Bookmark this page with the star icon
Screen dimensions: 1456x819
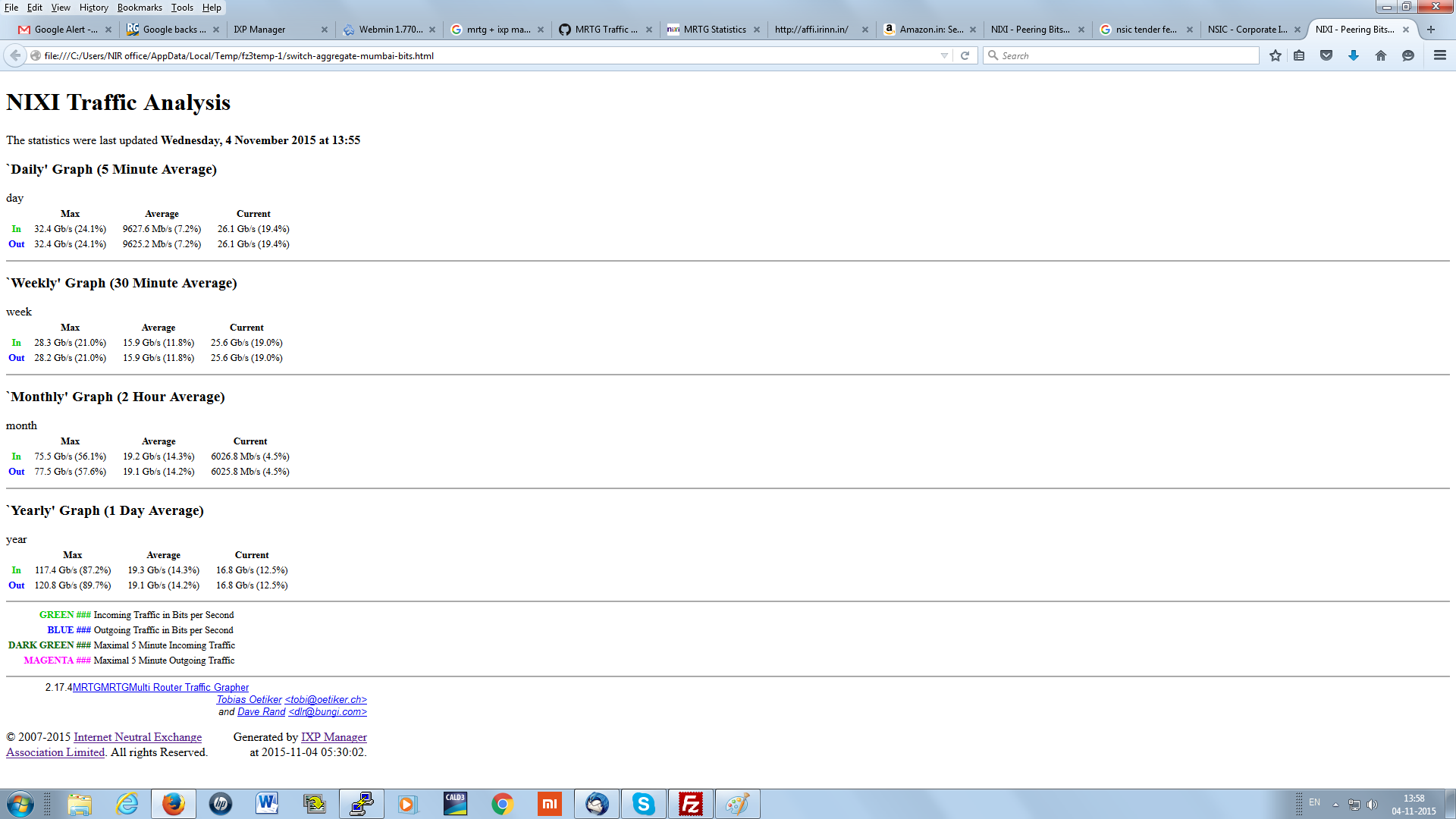point(1276,55)
